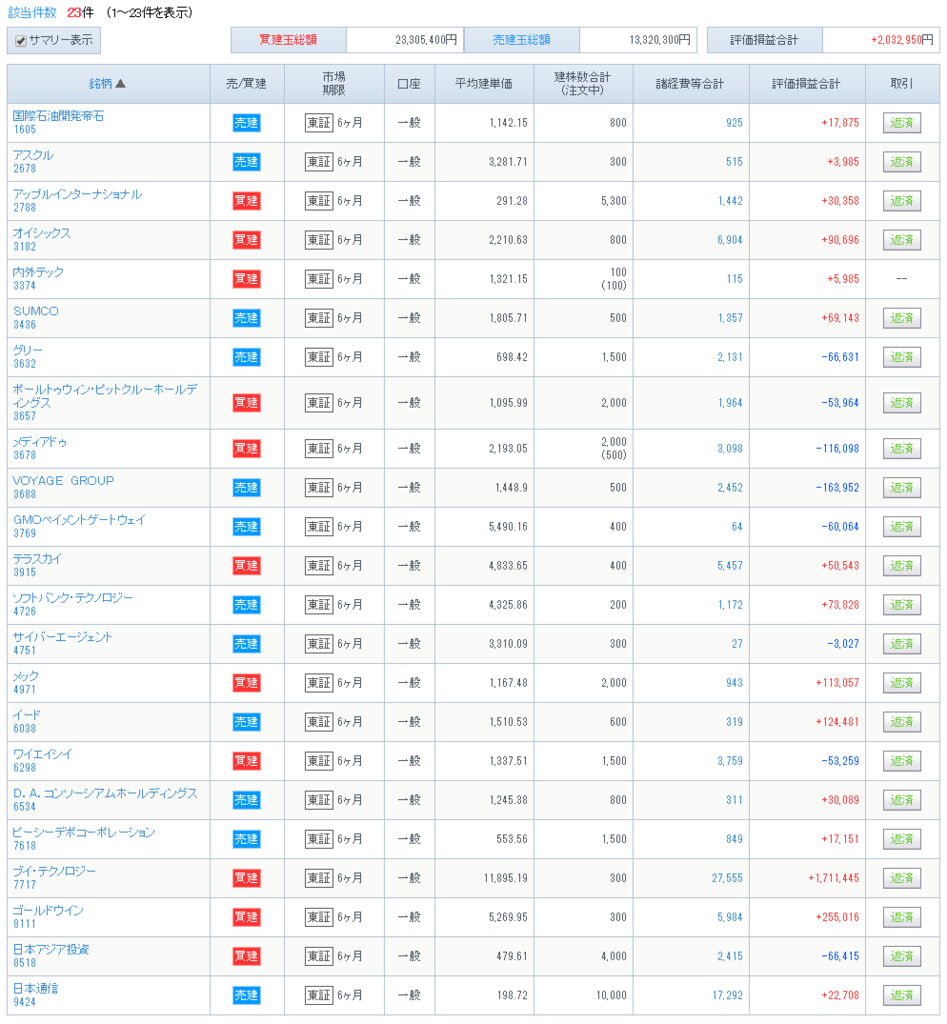The height and width of the screenshot is (1024, 947).
Task: Click 東証 market badge in メック row
Action: coord(319,683)
